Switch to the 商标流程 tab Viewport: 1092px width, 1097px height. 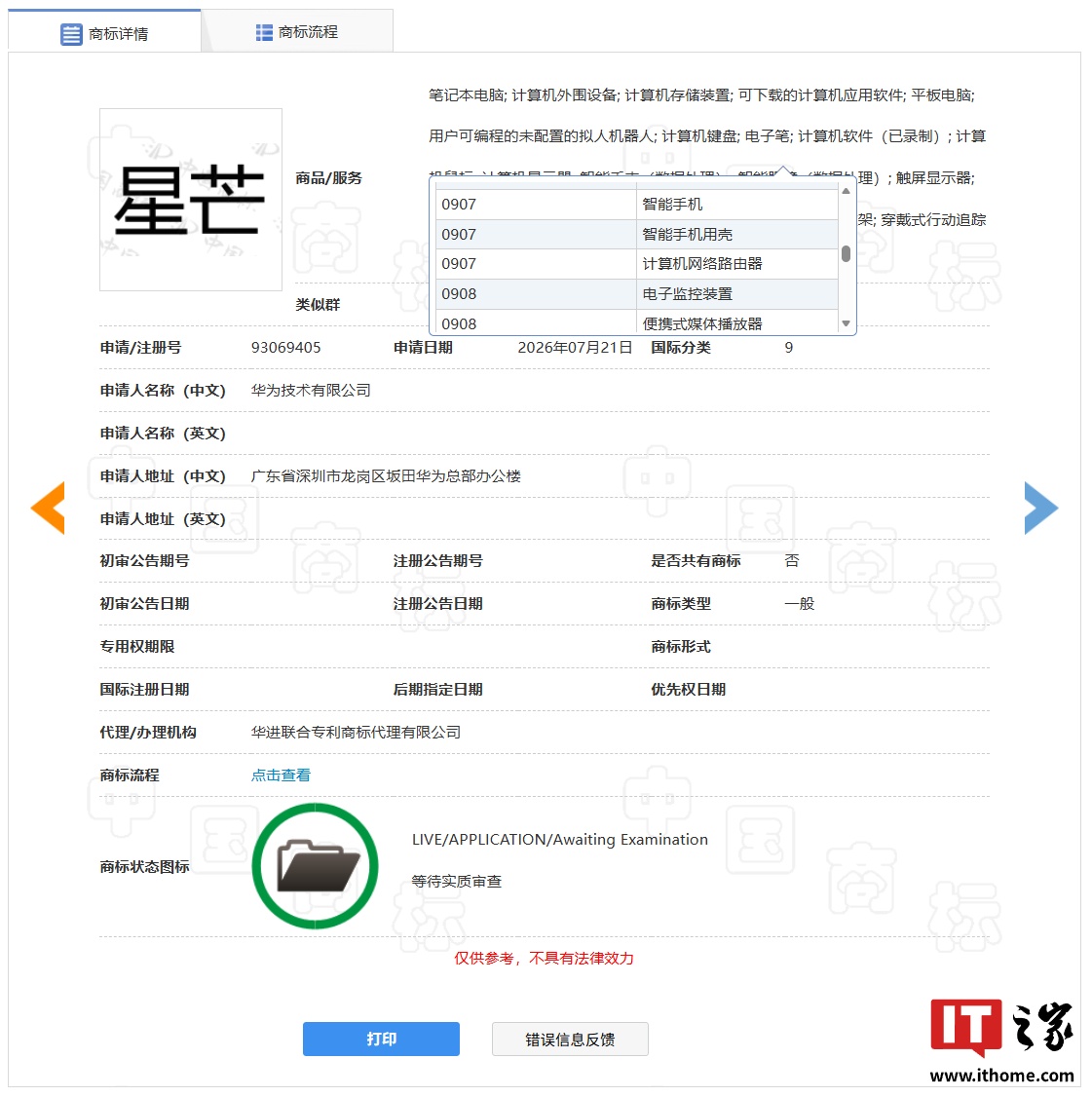coord(296,32)
